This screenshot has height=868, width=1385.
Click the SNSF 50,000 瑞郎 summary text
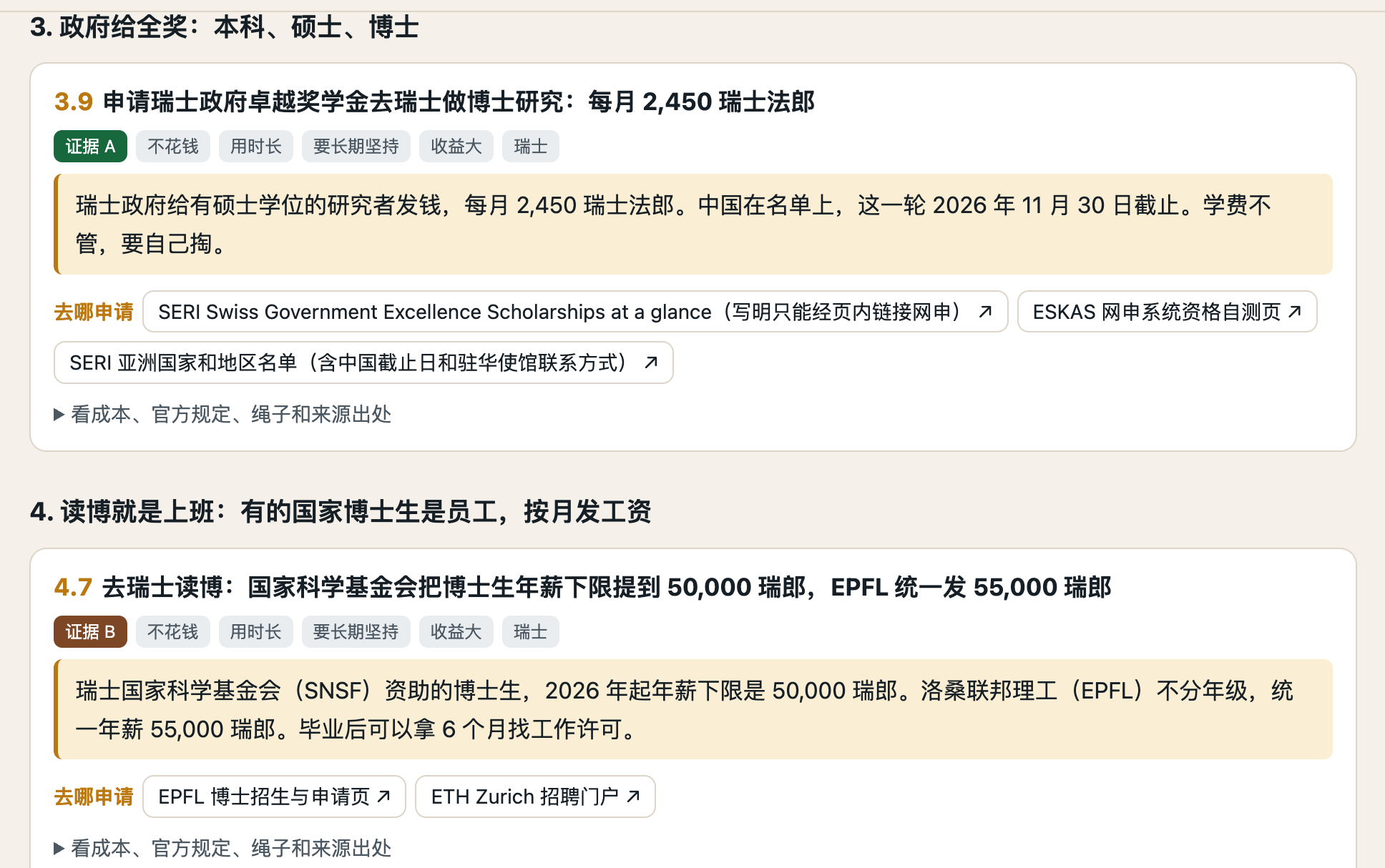pyautogui.click(x=694, y=709)
